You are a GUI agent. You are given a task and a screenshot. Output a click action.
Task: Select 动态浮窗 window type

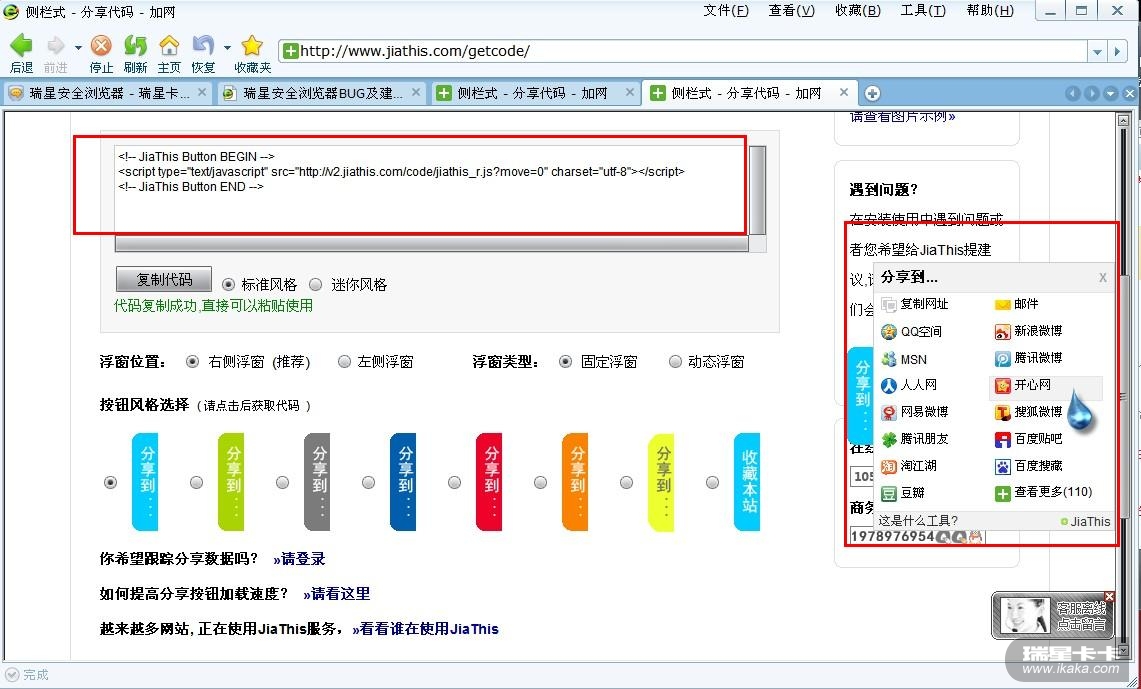tap(675, 362)
